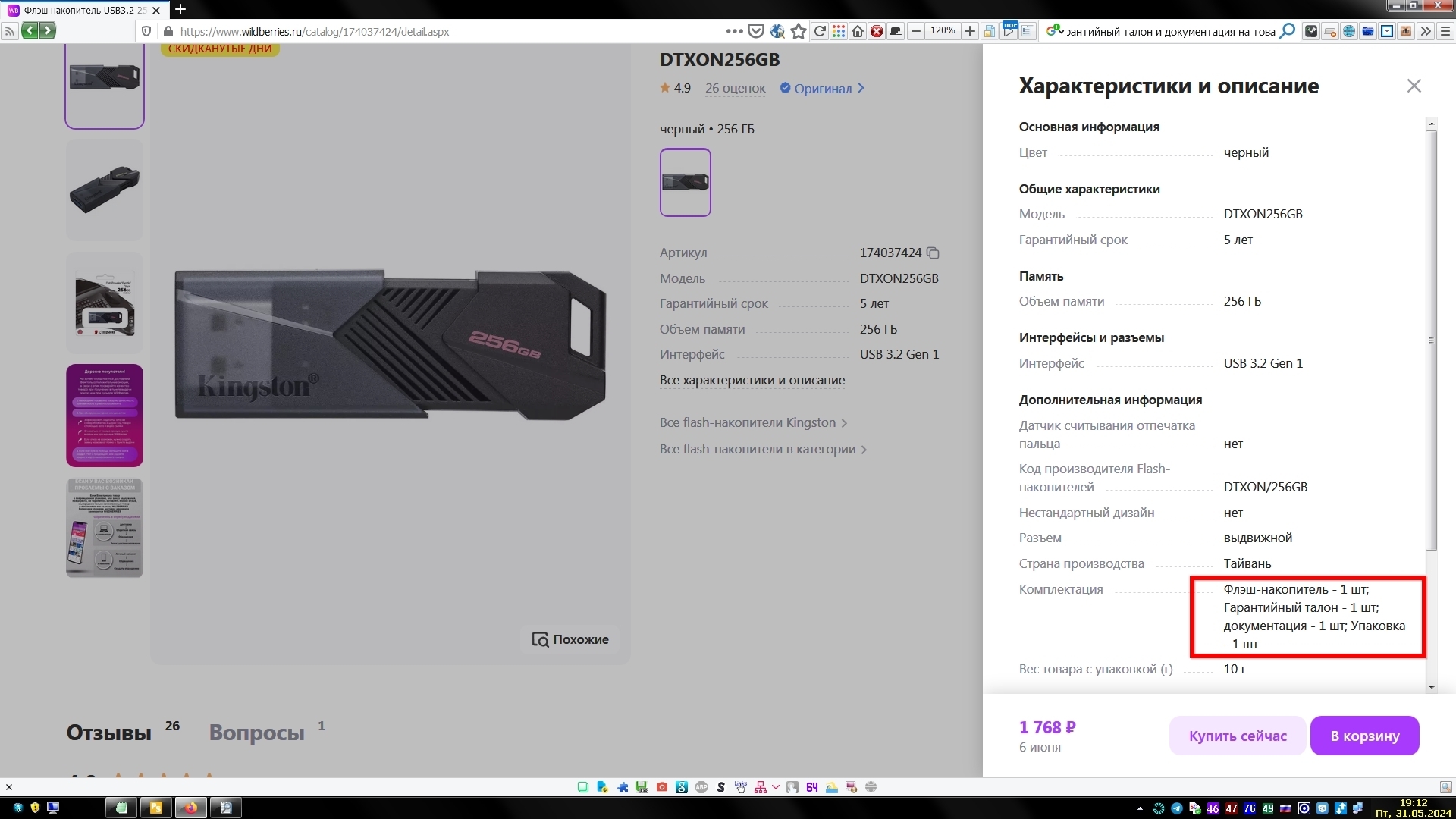Viewport: 1456px width, 819px height.
Task: Copy the article number 174037424
Action: click(x=934, y=253)
